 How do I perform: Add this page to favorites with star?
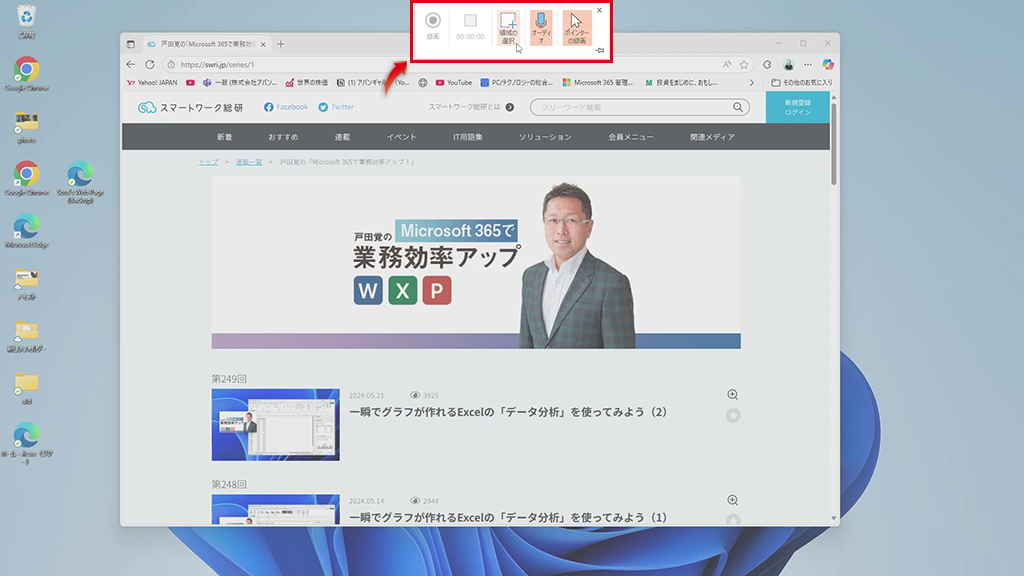(x=744, y=65)
